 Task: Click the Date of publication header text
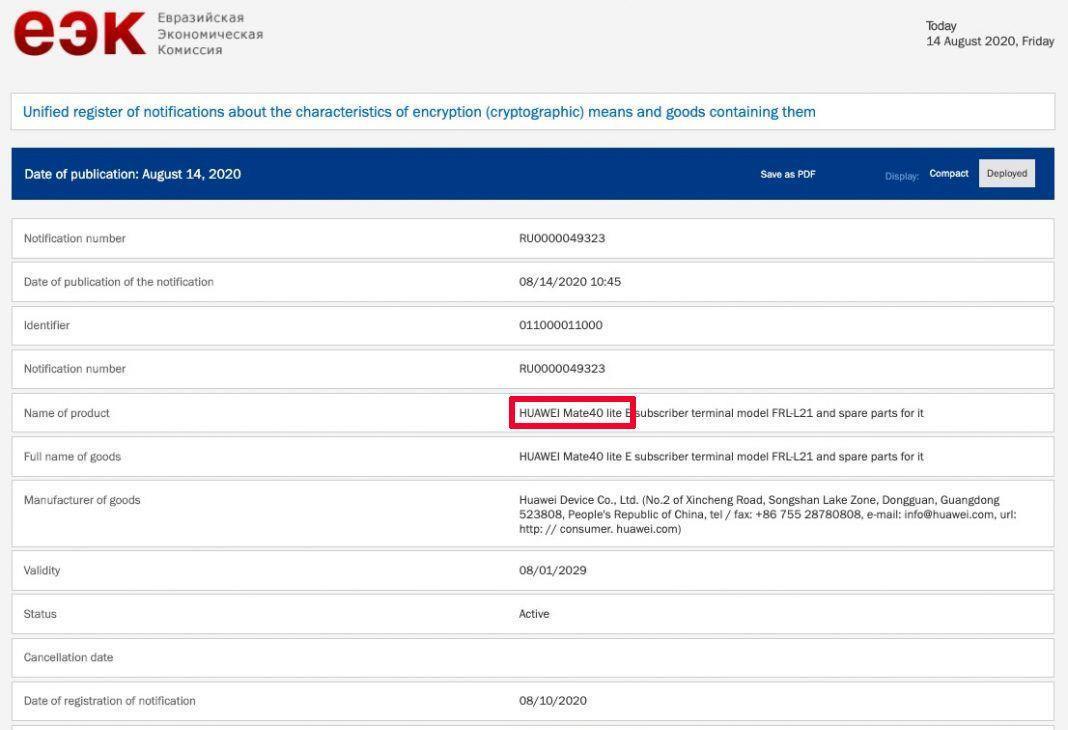(x=132, y=174)
